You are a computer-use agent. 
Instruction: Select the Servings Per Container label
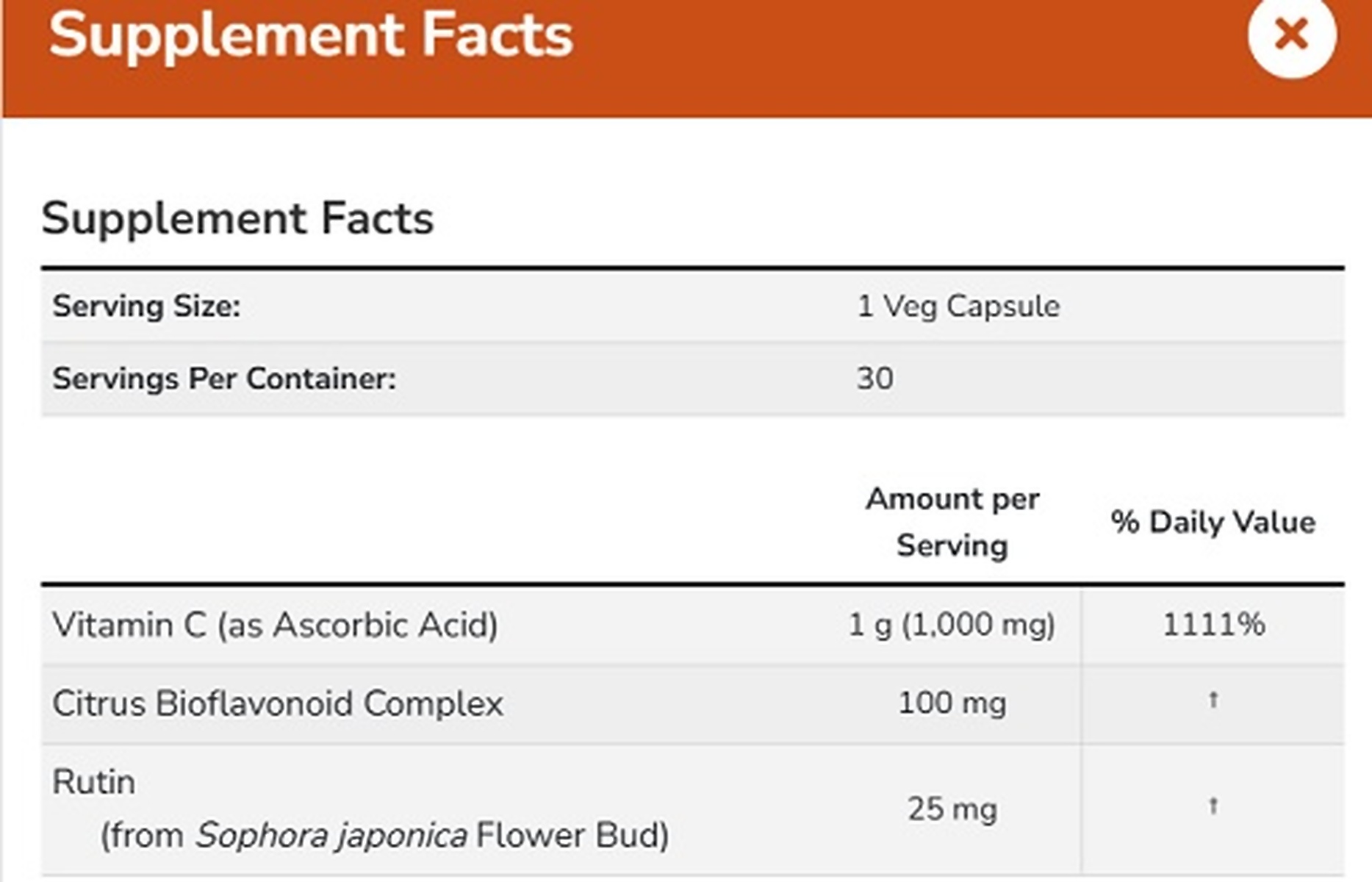(223, 379)
